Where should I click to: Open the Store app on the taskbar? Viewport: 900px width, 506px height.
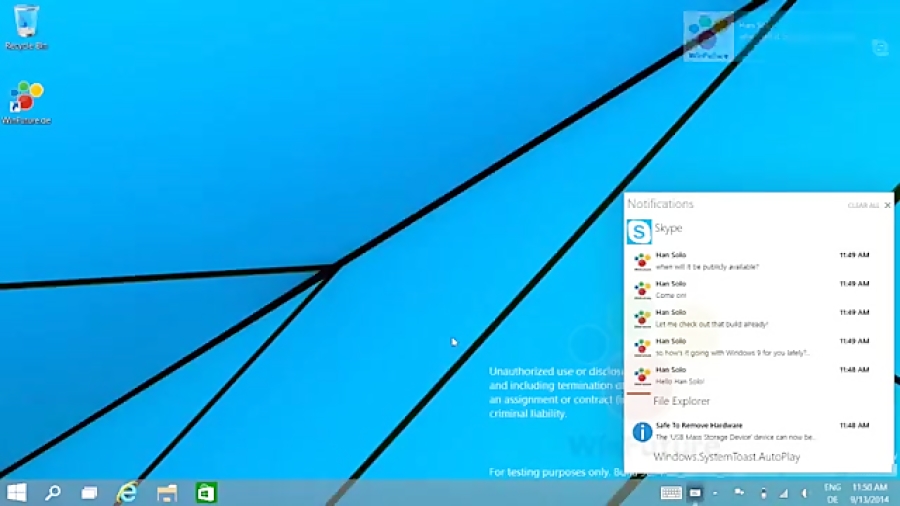206,493
